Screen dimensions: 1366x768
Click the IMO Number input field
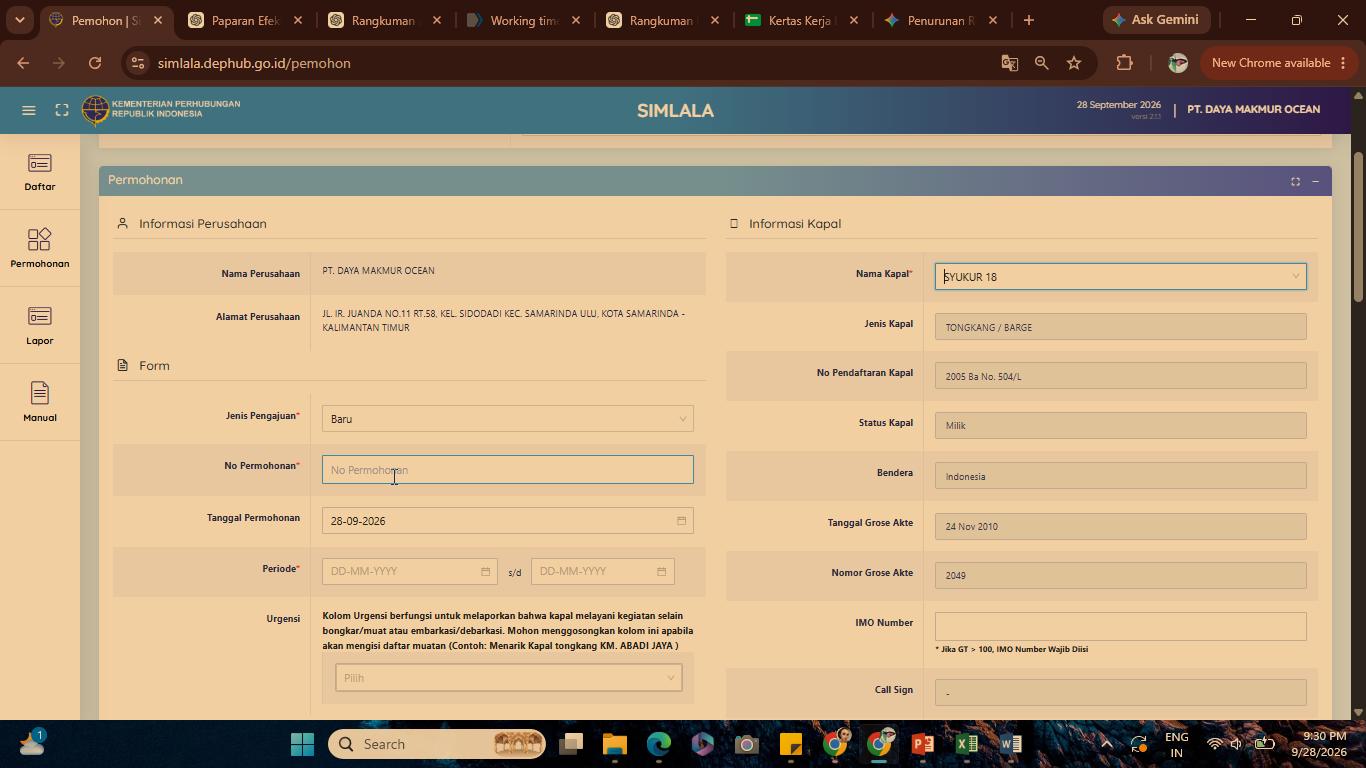point(1121,626)
